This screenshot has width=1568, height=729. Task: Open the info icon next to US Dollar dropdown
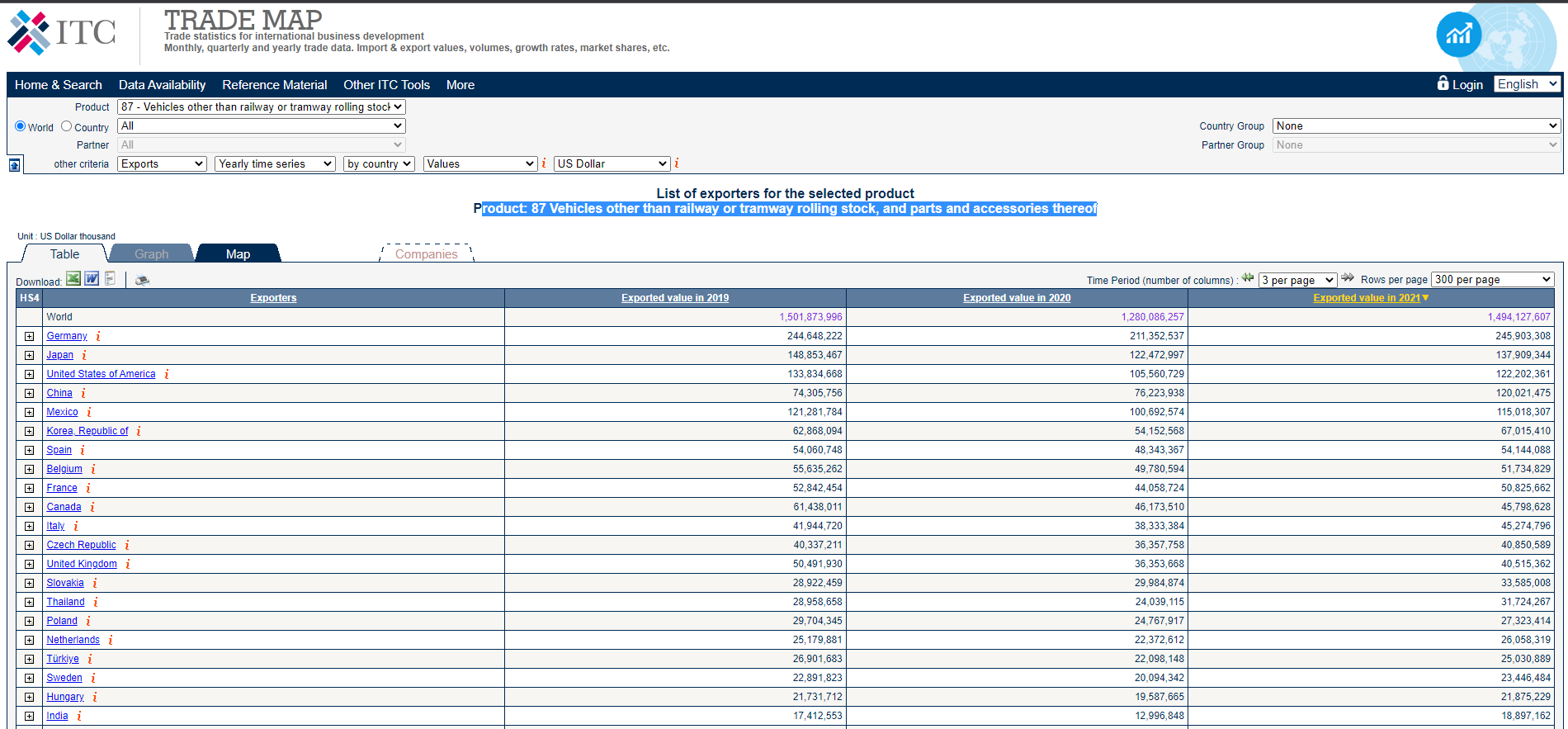[677, 163]
